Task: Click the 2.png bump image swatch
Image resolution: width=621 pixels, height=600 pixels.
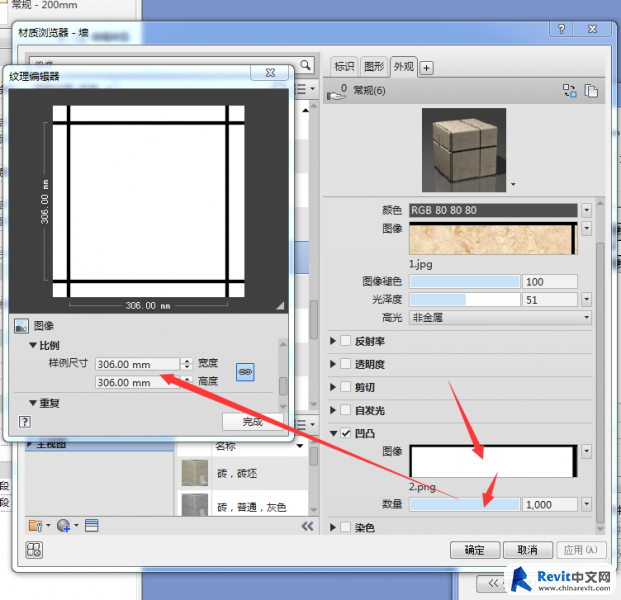Action: coord(493,461)
